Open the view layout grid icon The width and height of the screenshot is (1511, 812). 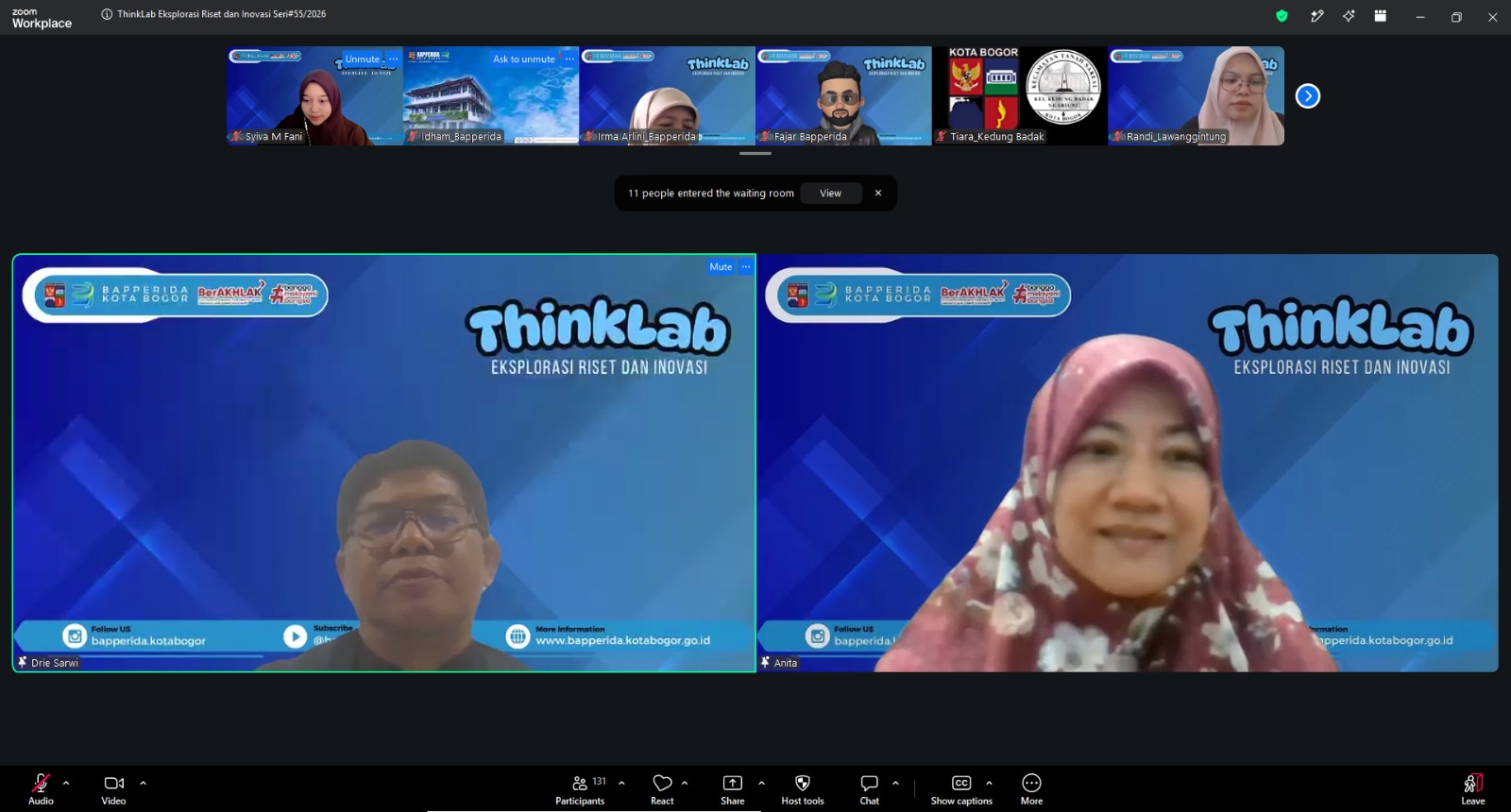tap(1380, 16)
